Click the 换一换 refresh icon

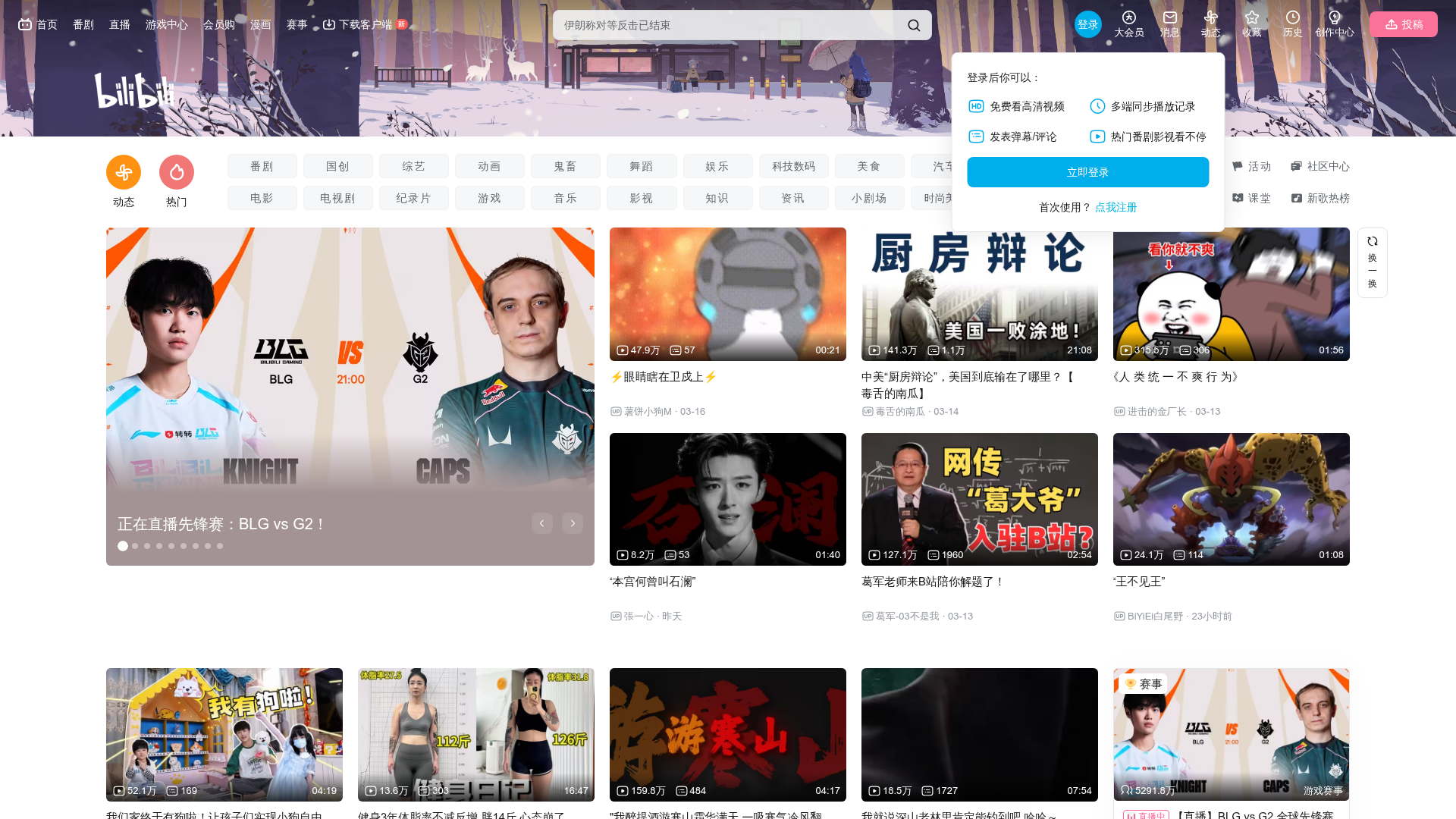coord(1373,241)
